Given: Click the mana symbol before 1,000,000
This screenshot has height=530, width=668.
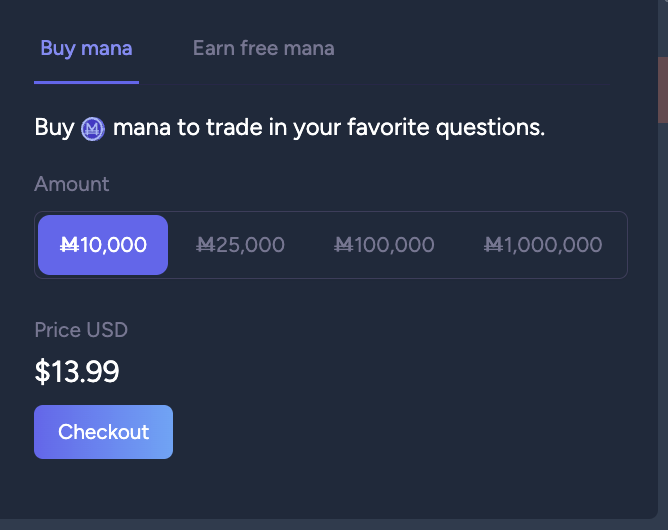Looking at the screenshot, I should tap(494, 245).
